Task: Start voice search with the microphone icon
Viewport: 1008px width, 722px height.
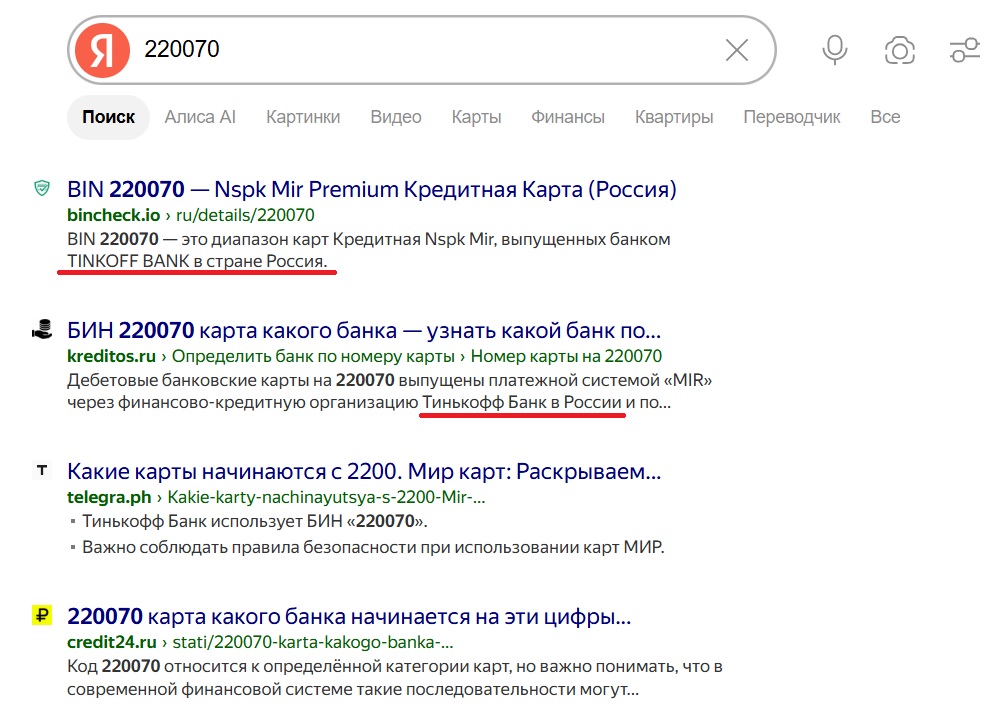Action: (x=834, y=50)
